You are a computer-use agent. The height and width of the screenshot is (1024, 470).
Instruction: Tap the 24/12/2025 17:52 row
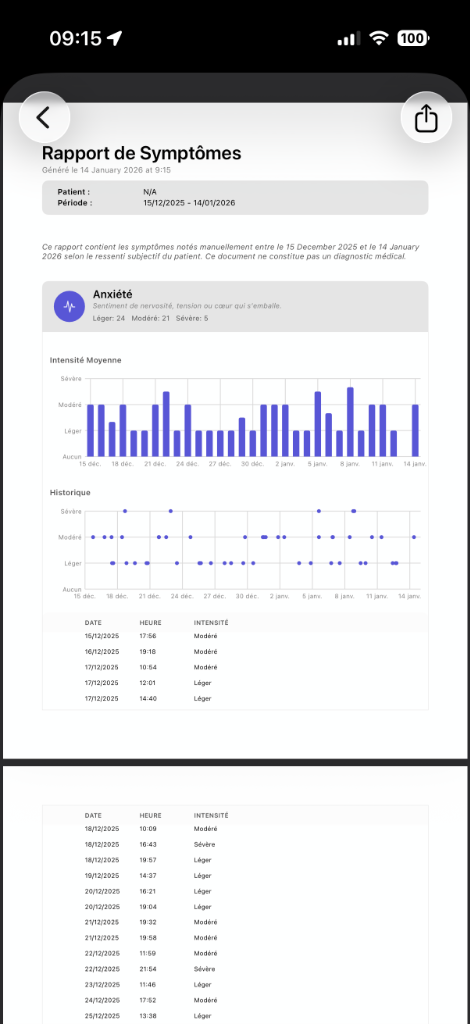(235, 1000)
